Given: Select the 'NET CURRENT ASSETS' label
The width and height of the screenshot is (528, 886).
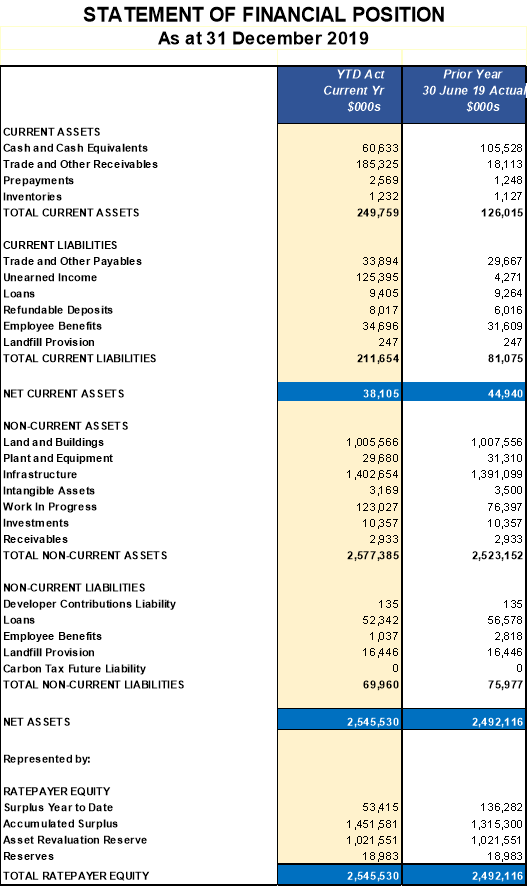Looking at the screenshot, I should 63,393.
